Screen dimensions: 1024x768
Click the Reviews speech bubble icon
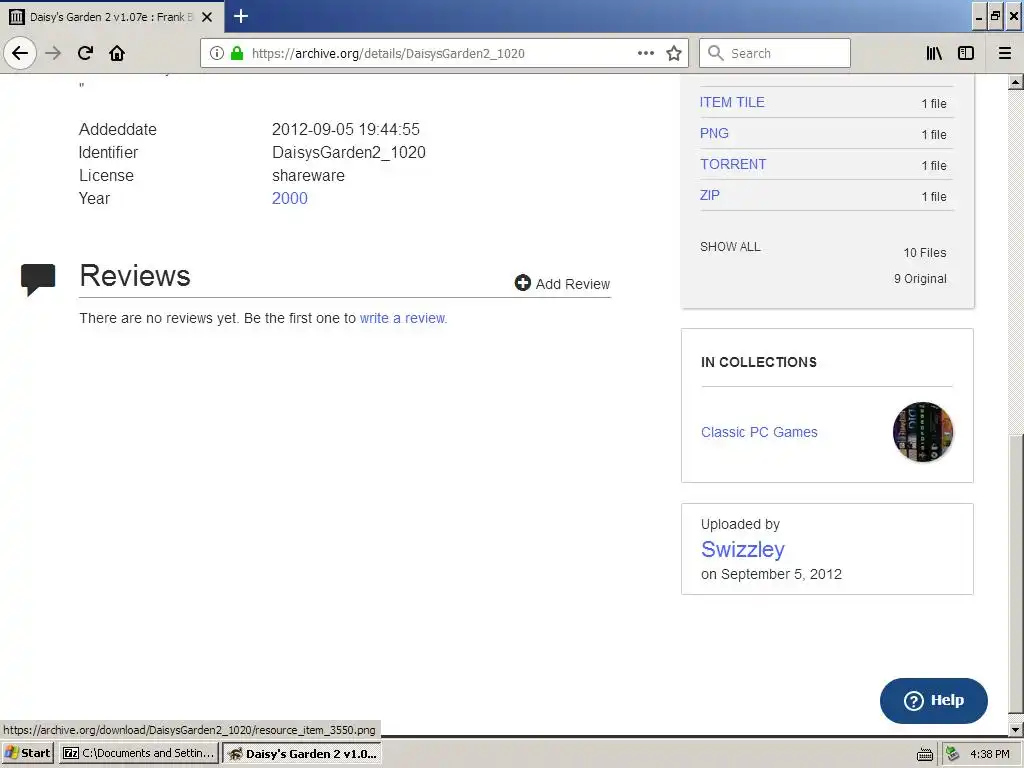coord(38,280)
